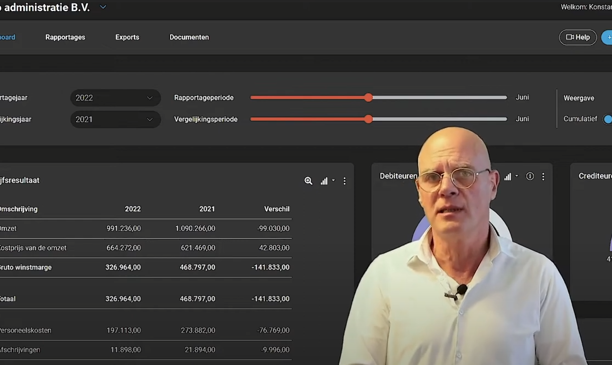Open the chart type arrow in the Debiteuren panel
The width and height of the screenshot is (612, 365).
pos(516,176)
